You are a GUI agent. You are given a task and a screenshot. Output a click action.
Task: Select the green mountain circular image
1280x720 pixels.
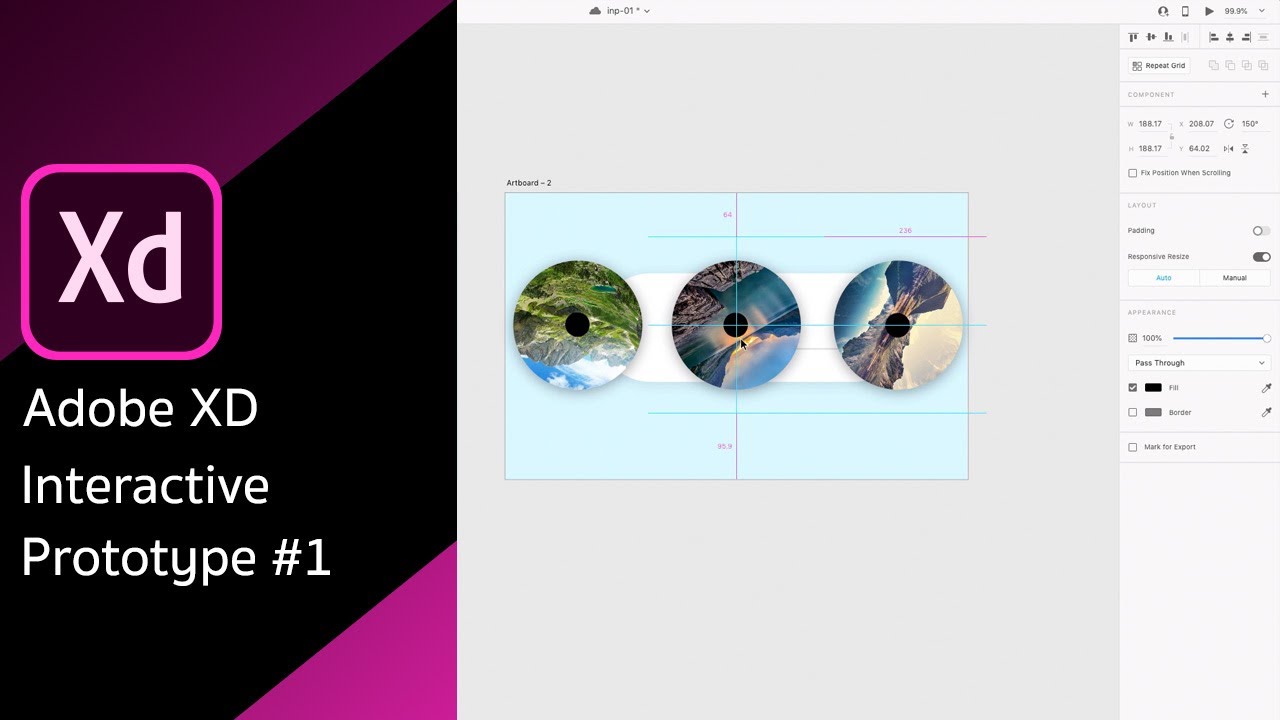tap(577, 325)
